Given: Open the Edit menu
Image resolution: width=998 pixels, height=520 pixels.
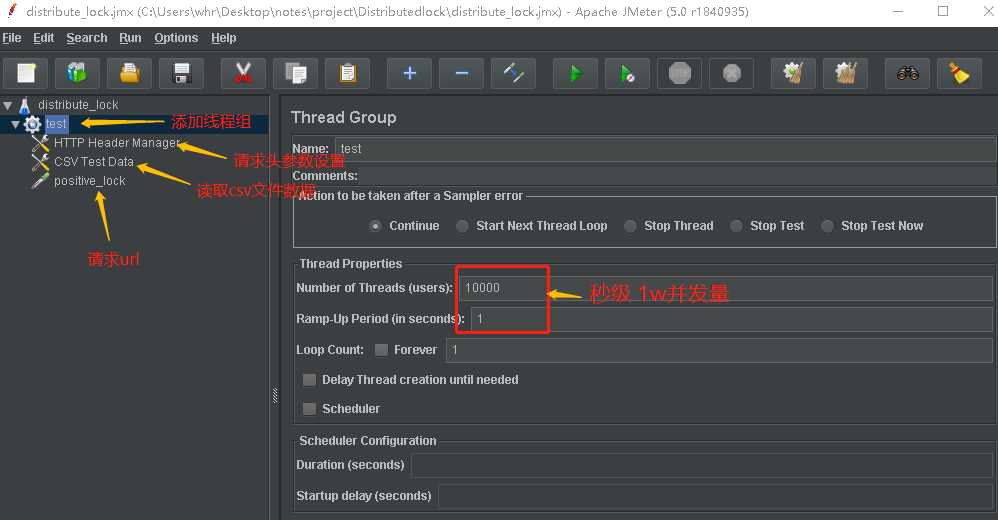Looking at the screenshot, I should coord(43,38).
